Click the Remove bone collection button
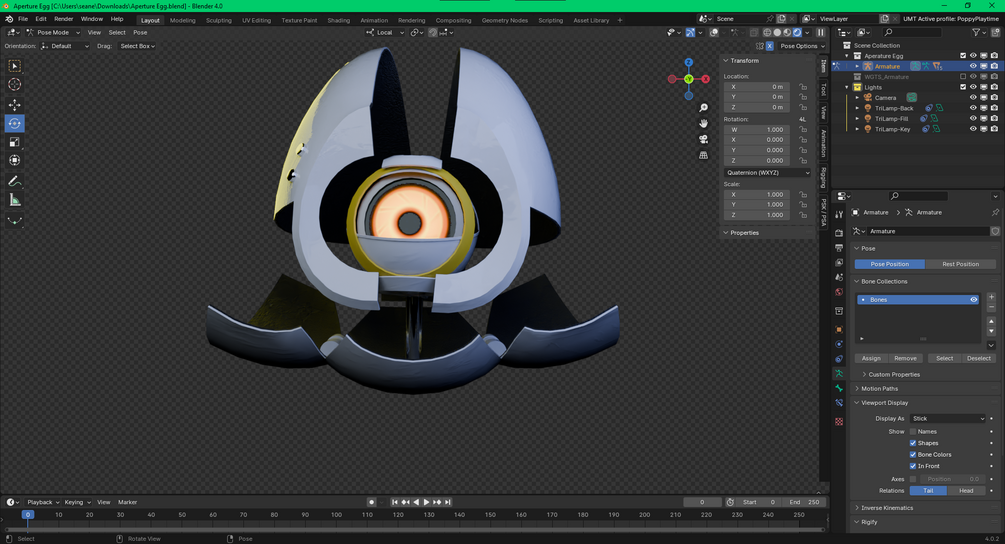This screenshot has width=1005, height=544. coord(905,358)
